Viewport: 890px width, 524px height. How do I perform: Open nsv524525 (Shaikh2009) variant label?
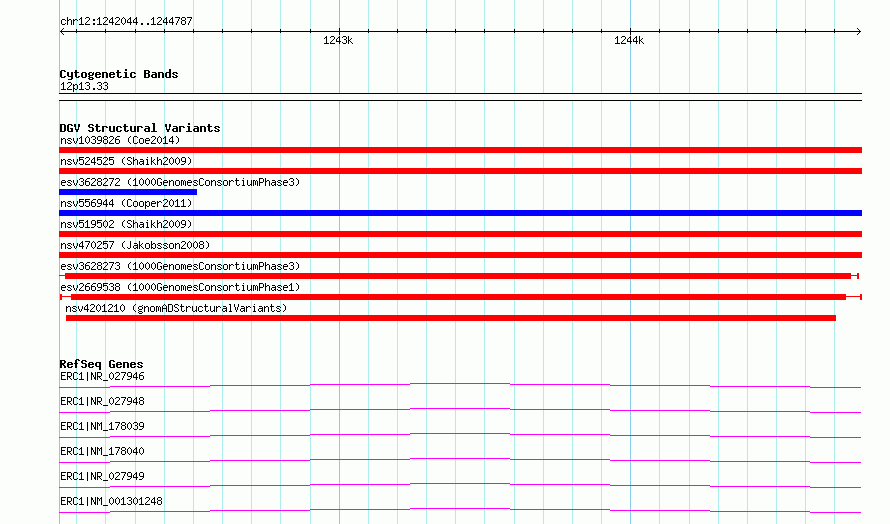(126, 161)
